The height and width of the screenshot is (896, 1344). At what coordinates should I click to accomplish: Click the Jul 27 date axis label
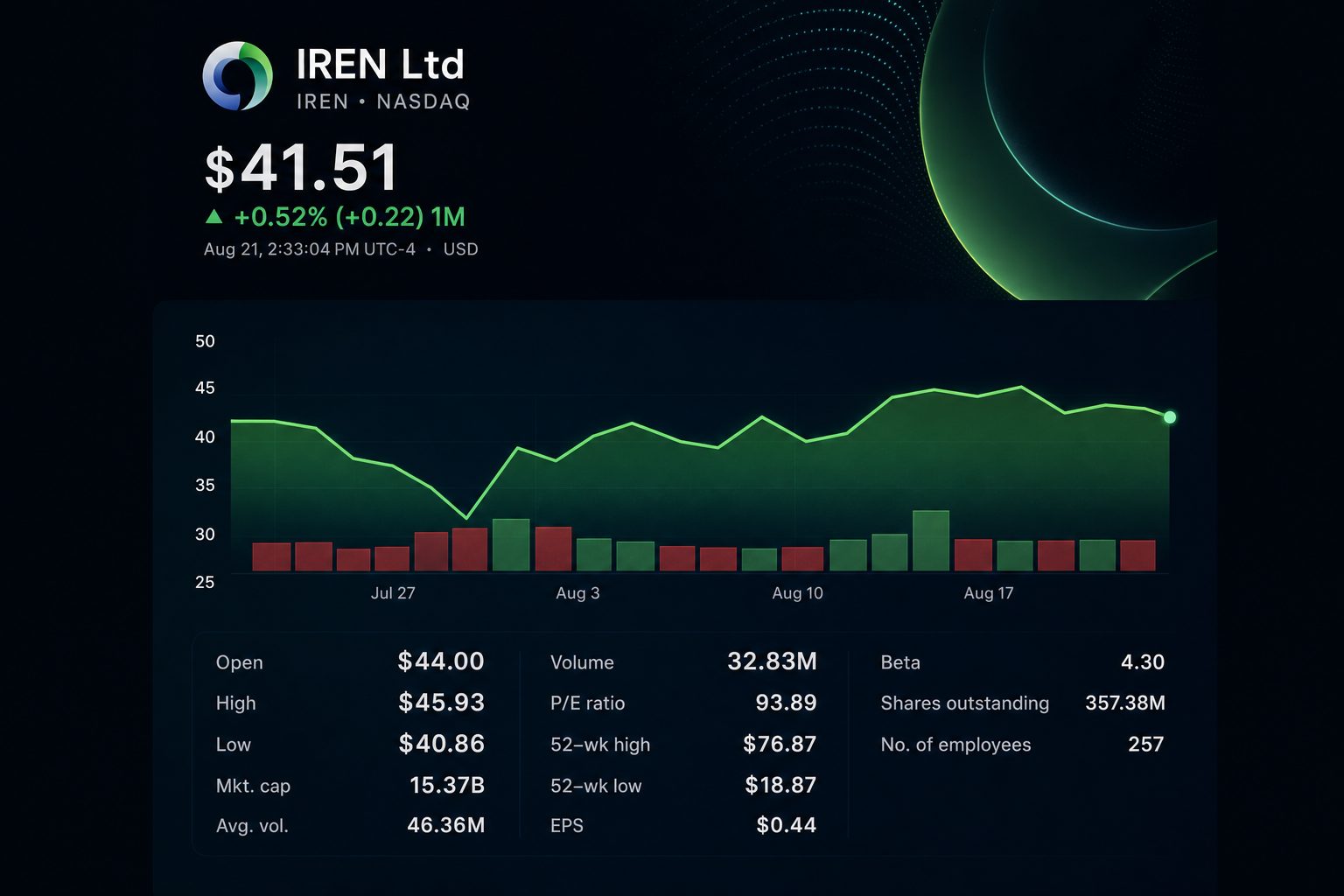coord(393,593)
